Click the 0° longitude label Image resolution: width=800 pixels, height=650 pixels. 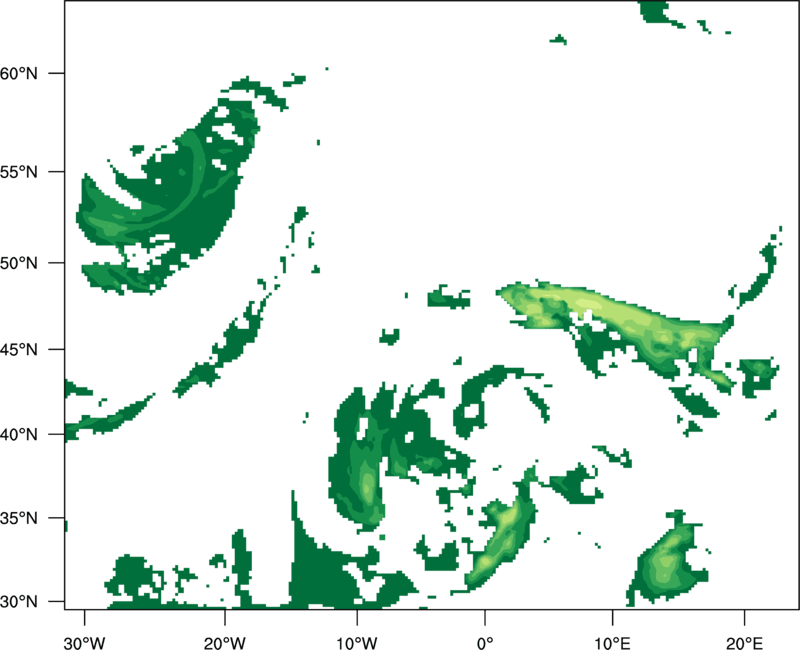[x=485, y=643]
